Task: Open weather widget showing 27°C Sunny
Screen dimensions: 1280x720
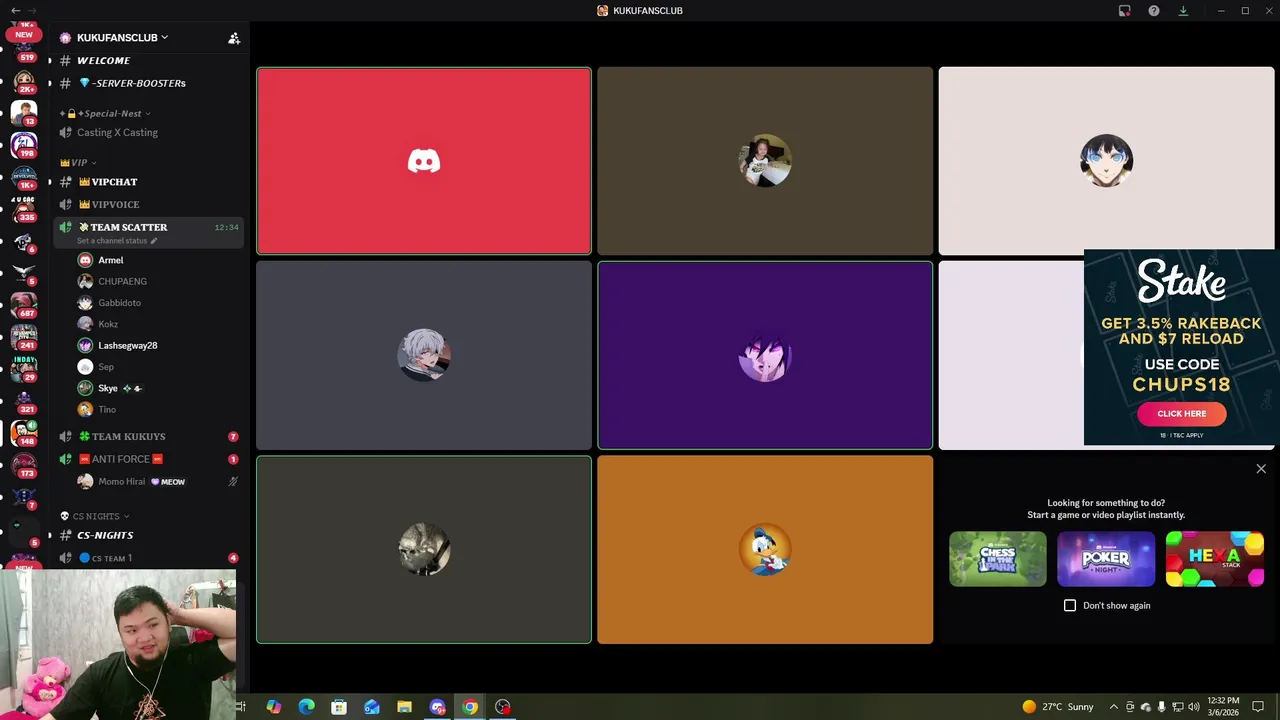Action: (1058, 707)
